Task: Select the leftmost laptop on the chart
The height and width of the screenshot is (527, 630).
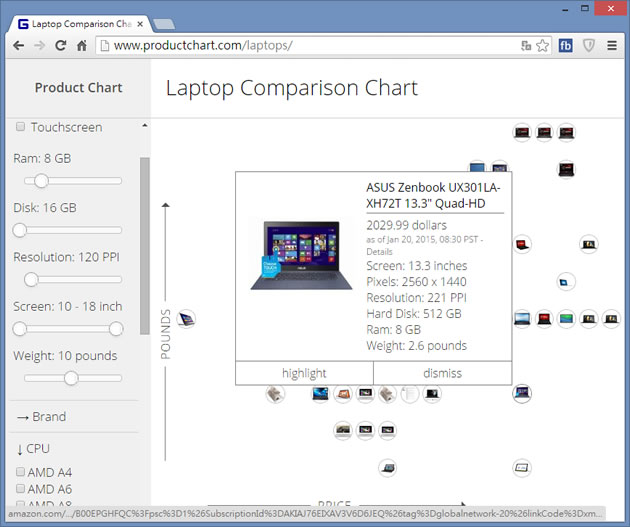Action: tap(186, 319)
